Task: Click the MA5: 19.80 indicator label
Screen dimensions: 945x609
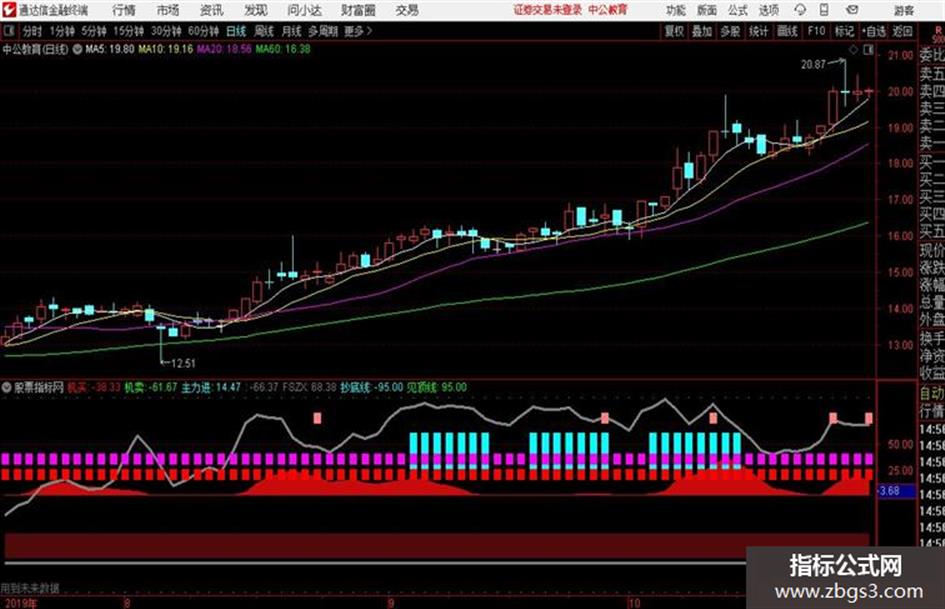Action: [x=110, y=49]
